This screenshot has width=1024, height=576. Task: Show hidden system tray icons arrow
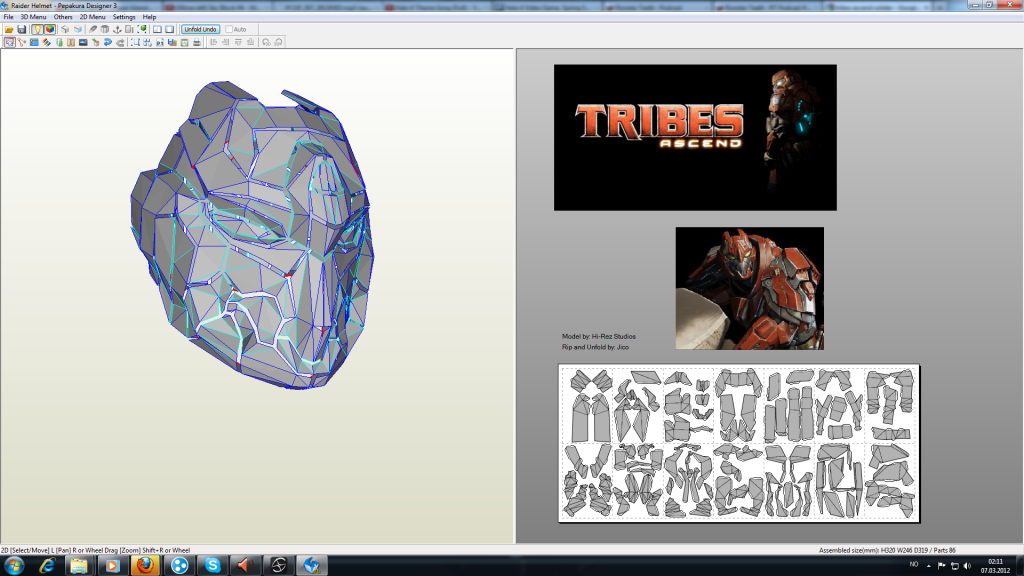click(928, 566)
